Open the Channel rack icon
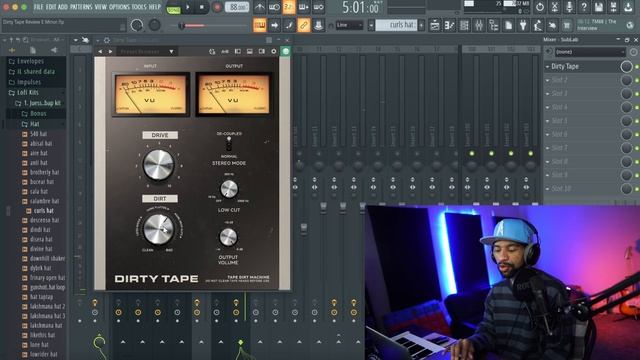640x360 pixels. pos(464,25)
